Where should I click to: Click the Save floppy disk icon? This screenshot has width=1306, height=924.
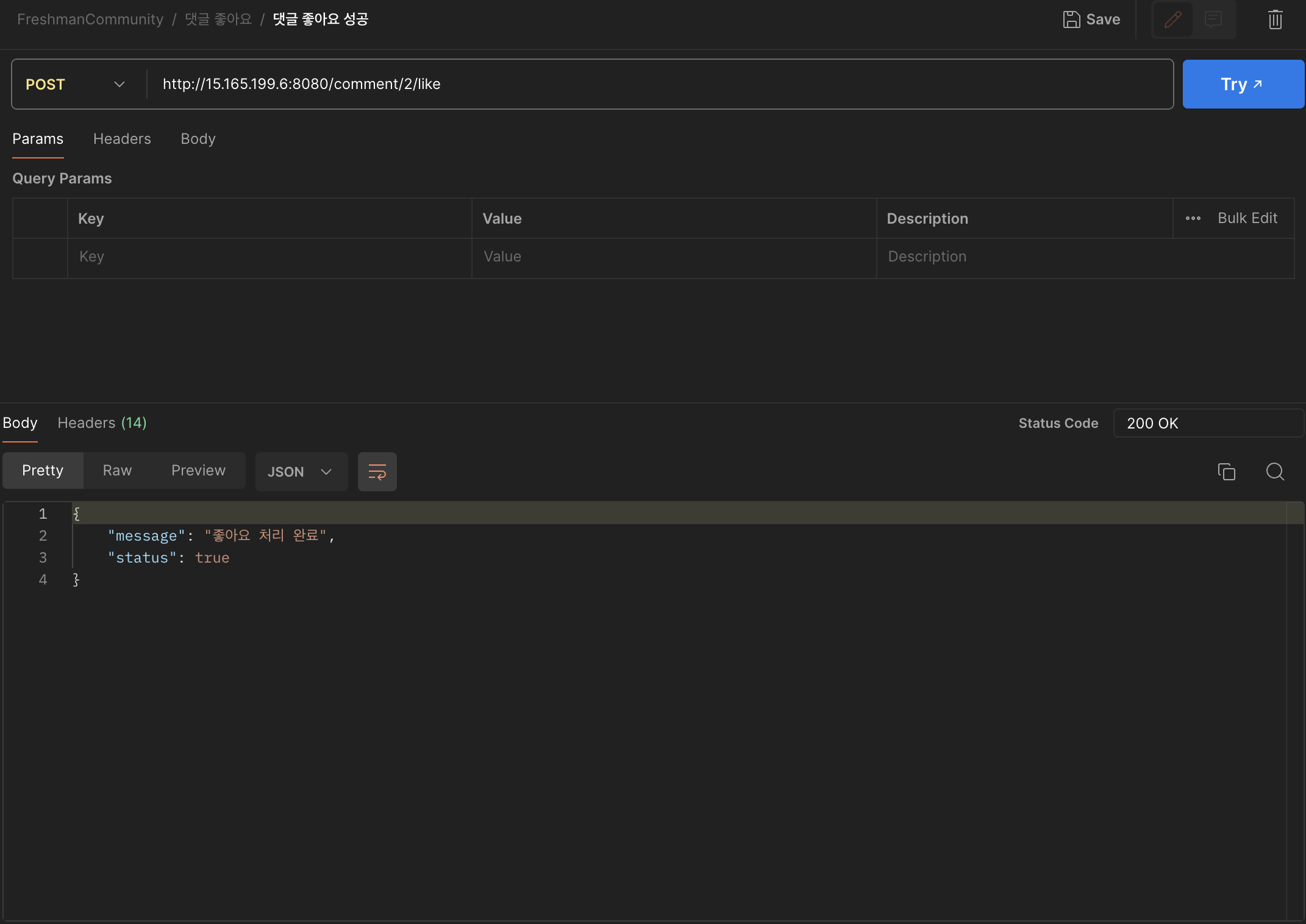(x=1071, y=20)
